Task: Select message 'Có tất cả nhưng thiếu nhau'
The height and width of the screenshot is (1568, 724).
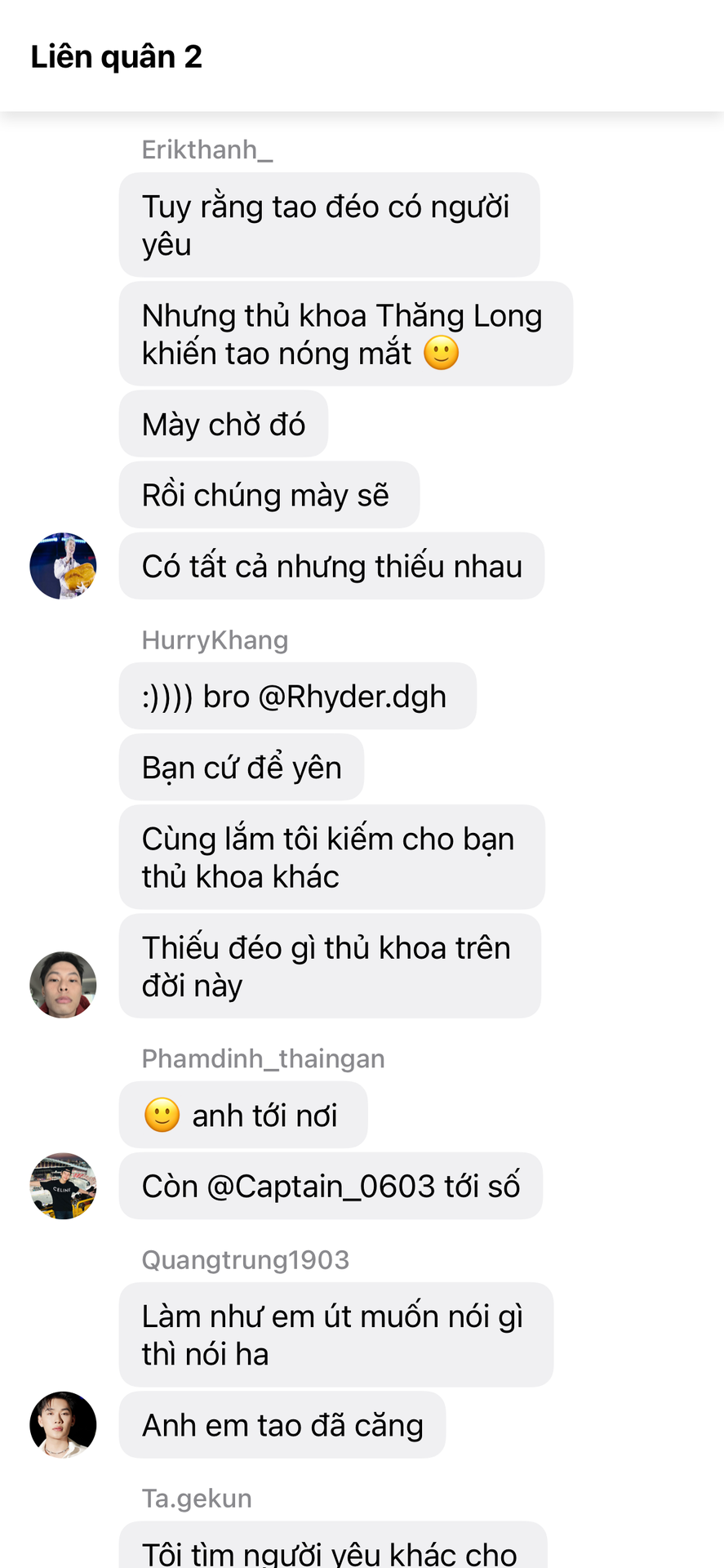Action: tap(331, 566)
